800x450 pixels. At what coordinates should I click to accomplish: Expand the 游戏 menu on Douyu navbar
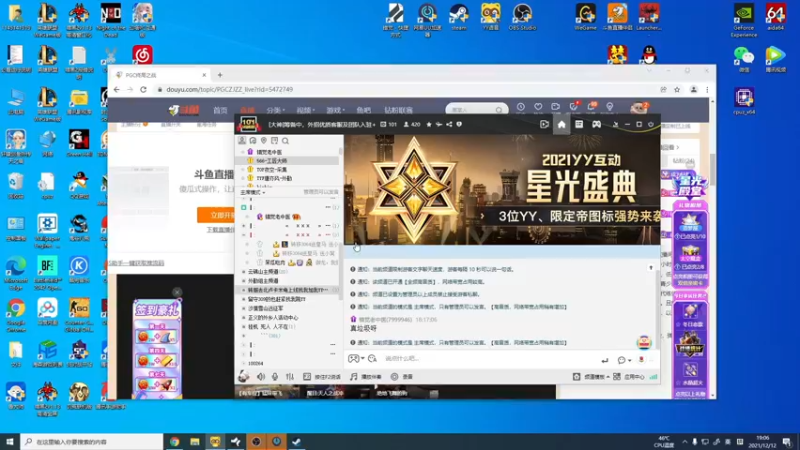click(x=336, y=110)
